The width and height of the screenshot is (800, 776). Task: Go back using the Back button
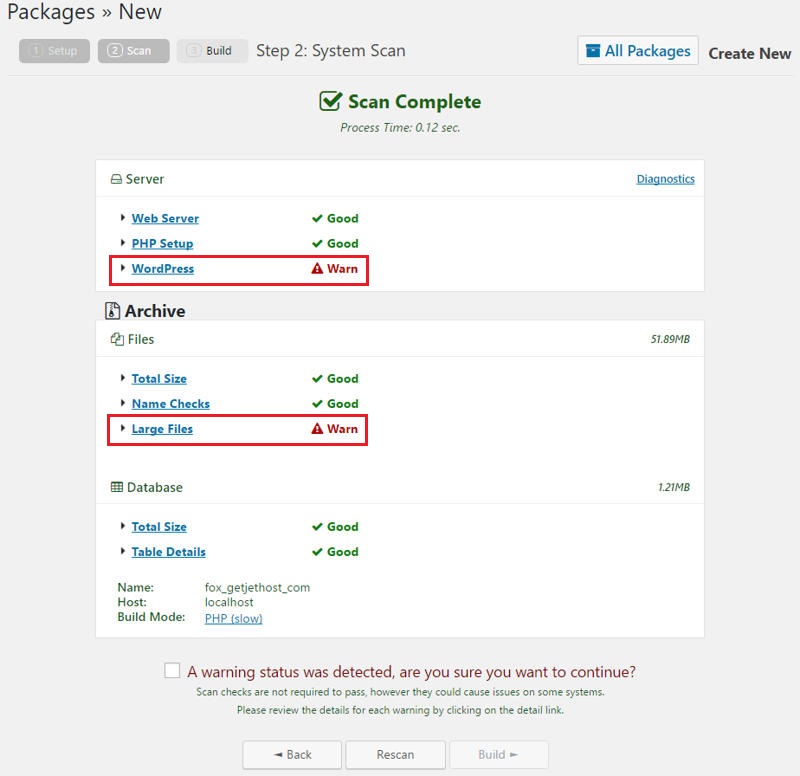(x=292, y=754)
